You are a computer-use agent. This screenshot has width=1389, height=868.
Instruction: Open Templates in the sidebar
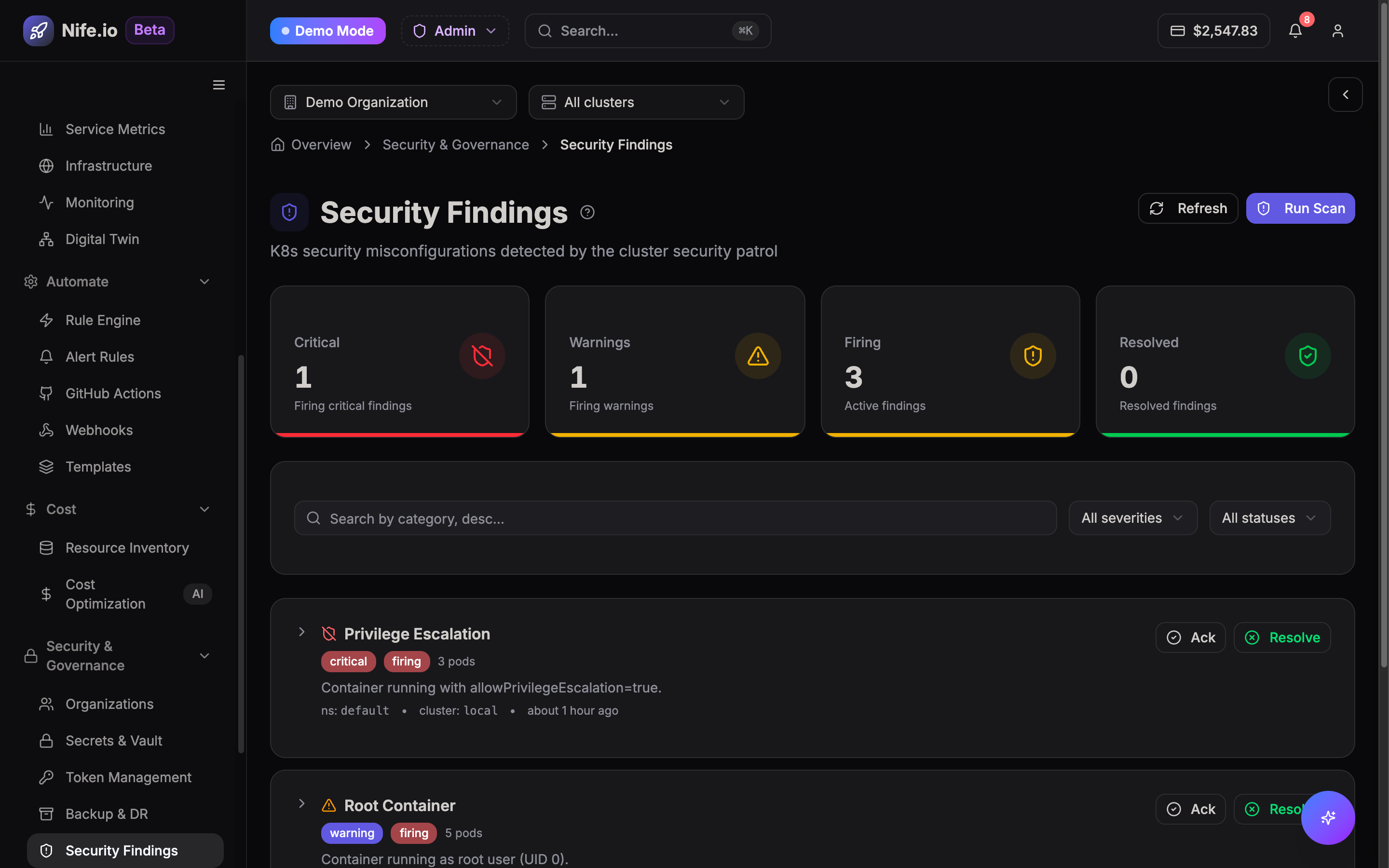(124, 467)
